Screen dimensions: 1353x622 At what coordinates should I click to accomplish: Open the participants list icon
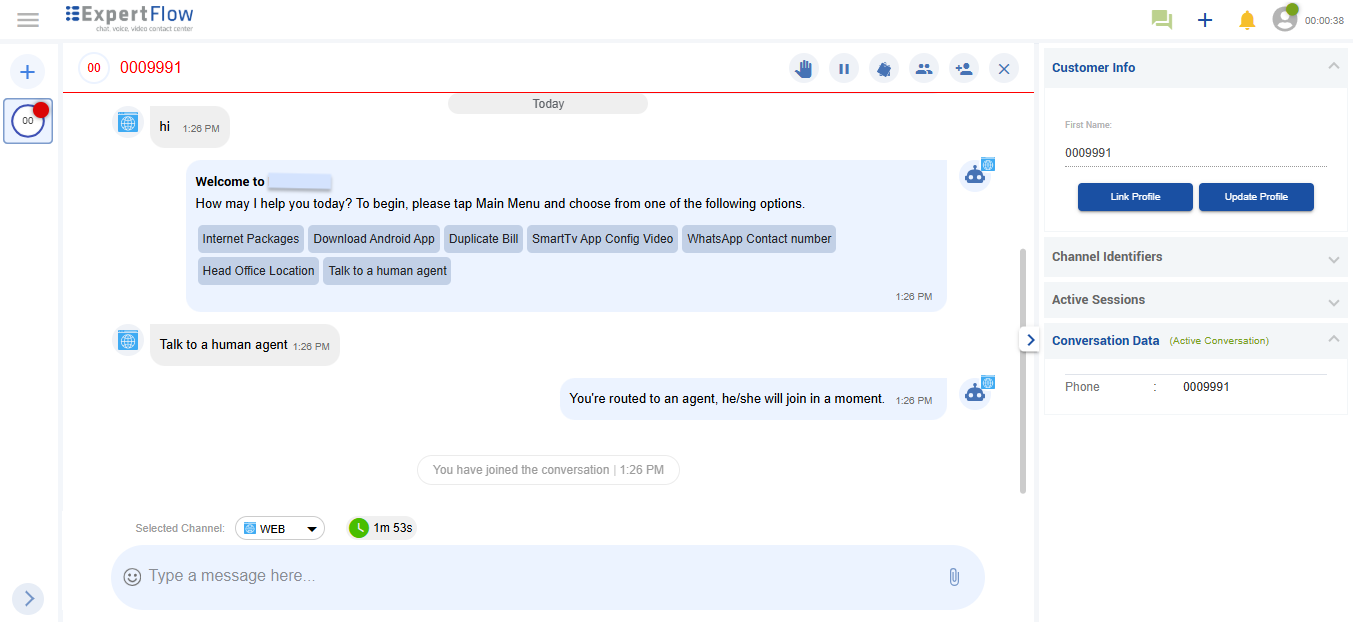(x=924, y=68)
